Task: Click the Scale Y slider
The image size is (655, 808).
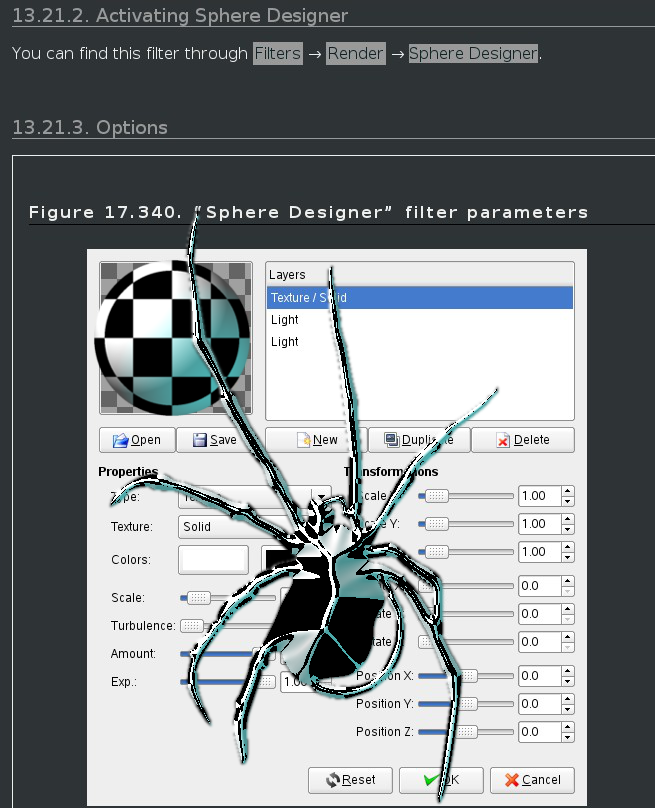Action: 466,524
